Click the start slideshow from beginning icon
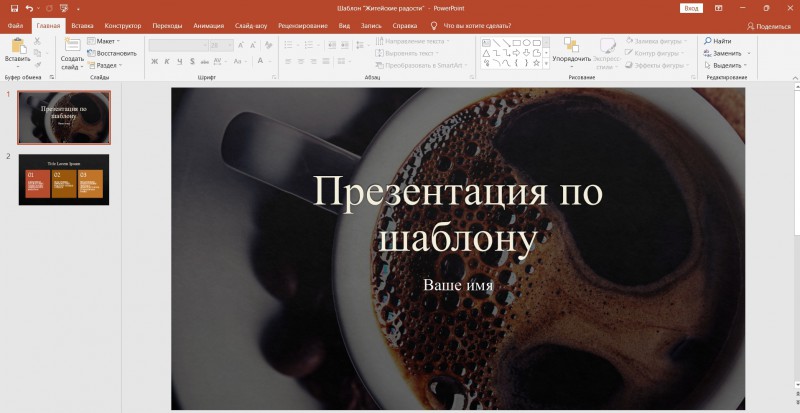800x413 pixels. pos(63,8)
